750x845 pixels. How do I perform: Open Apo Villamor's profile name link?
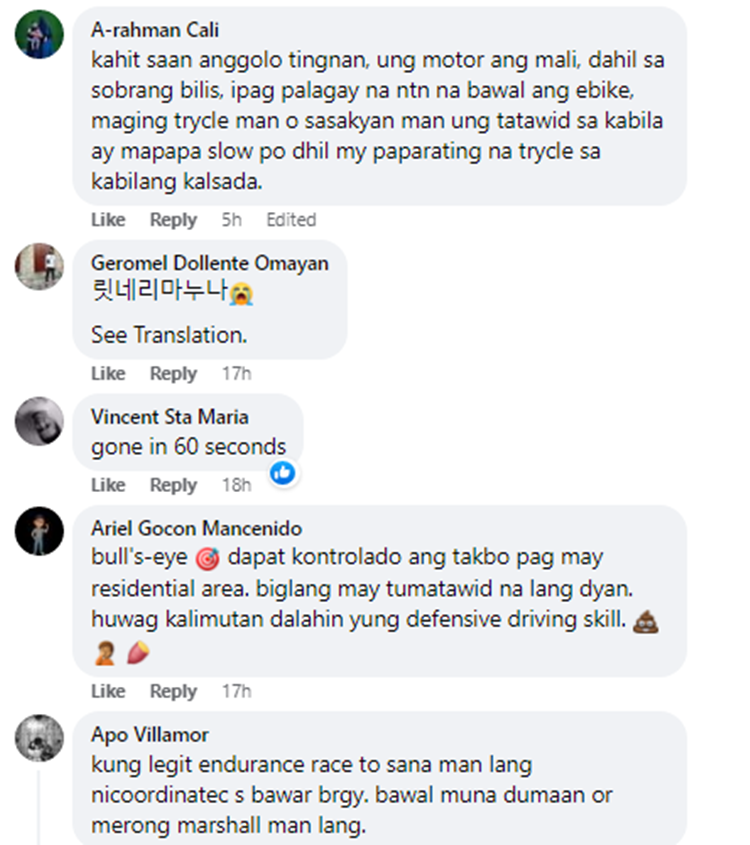150,735
